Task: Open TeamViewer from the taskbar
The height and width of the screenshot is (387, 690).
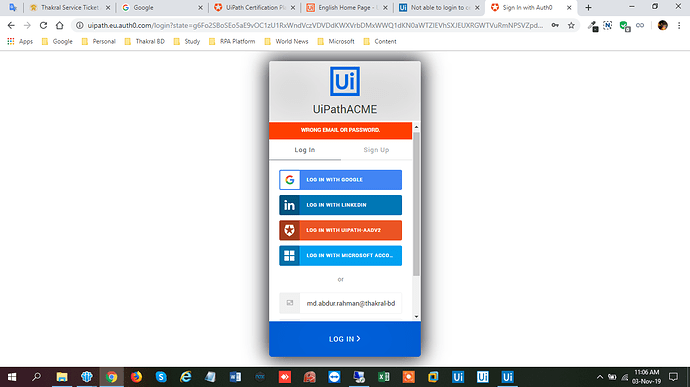Action: (334, 377)
